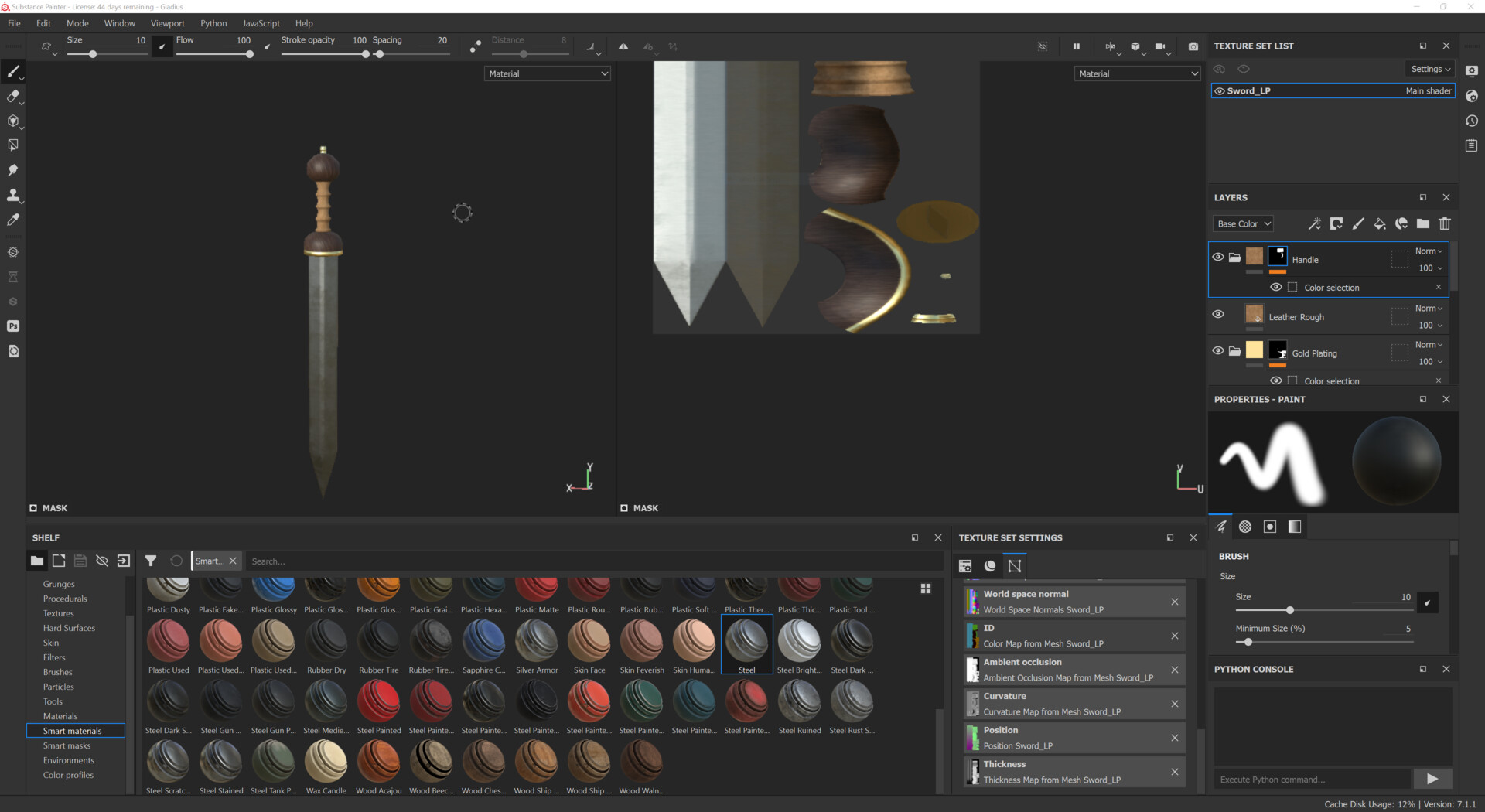The height and width of the screenshot is (812, 1485).
Task: Open the Python menu
Action: [x=213, y=23]
